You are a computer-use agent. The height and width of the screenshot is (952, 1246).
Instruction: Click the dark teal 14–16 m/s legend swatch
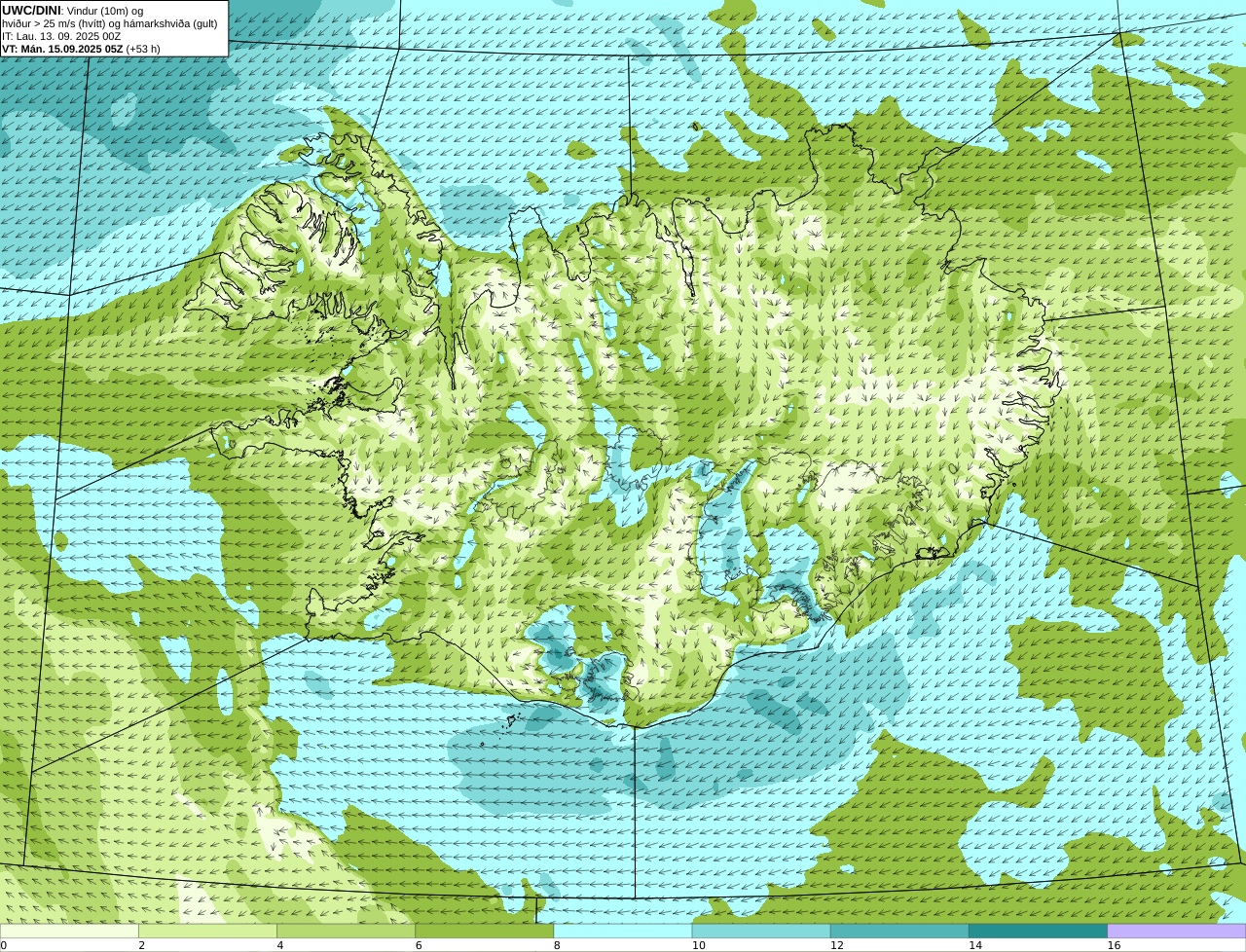click(x=1039, y=932)
